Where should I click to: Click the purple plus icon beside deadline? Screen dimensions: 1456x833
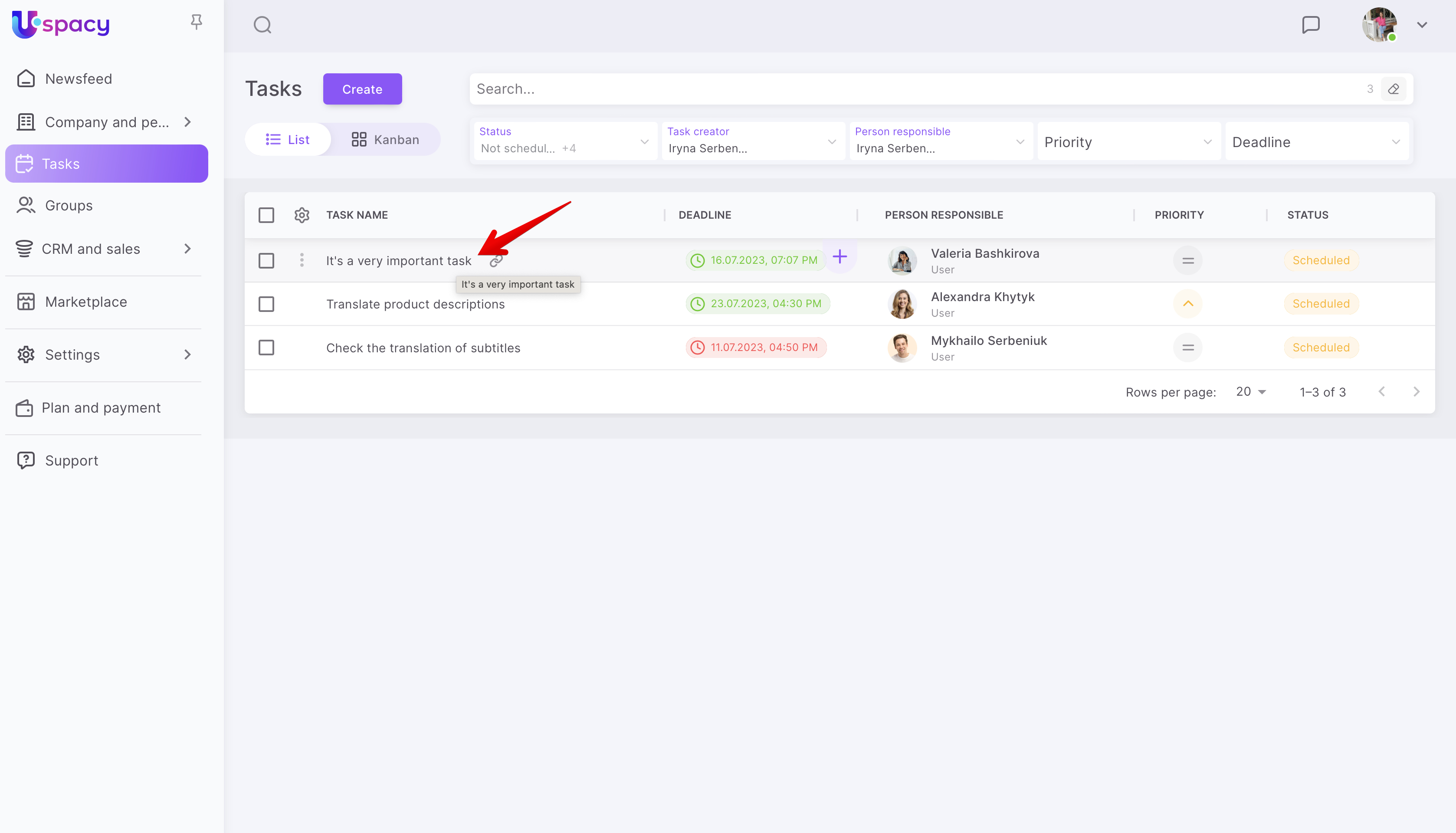(839, 257)
